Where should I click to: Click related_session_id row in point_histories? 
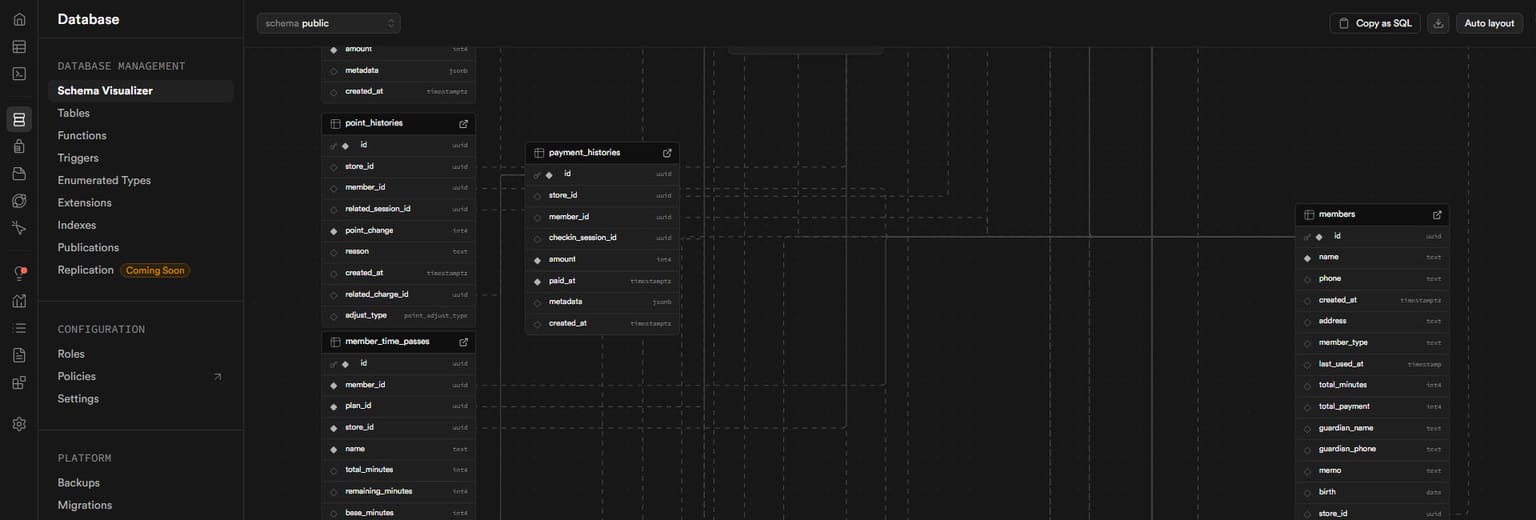[398, 209]
